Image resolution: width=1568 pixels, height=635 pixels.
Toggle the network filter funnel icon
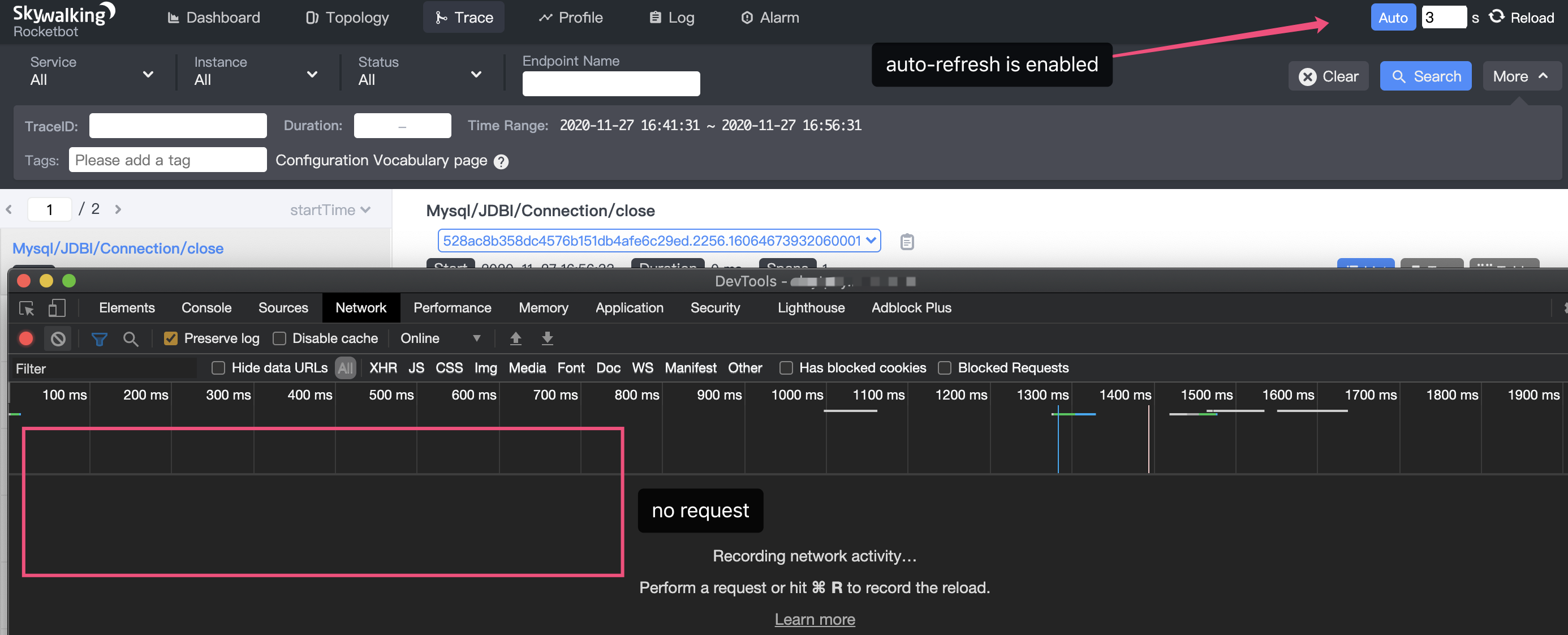(x=99, y=338)
